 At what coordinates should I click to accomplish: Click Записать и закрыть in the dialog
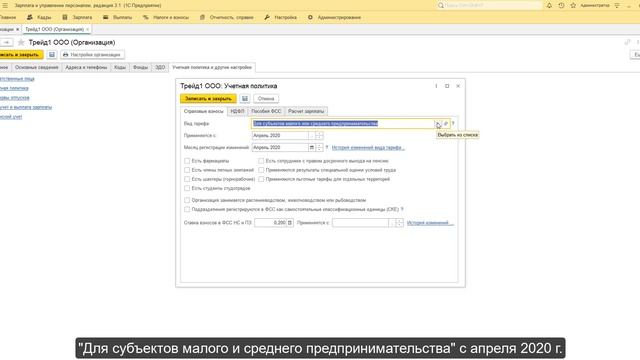208,98
